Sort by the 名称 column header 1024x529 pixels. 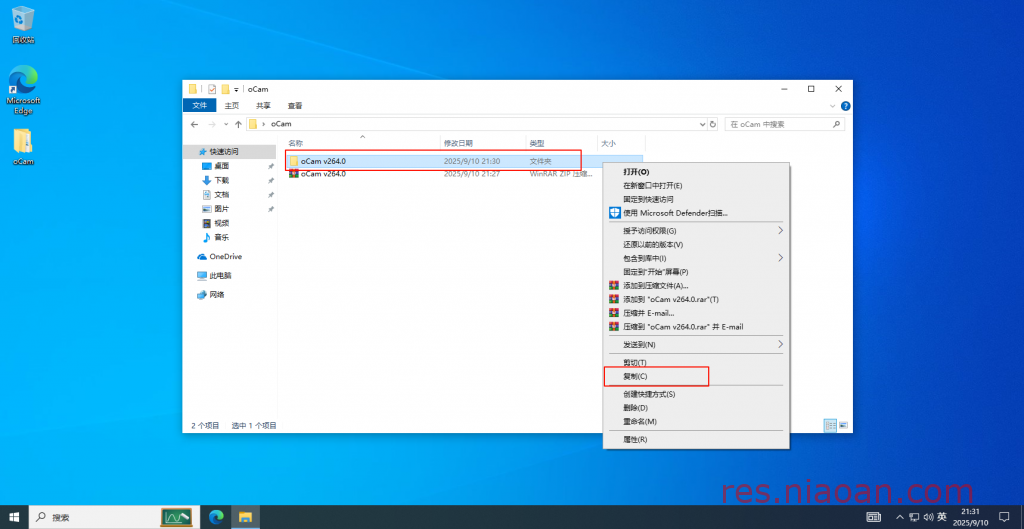coord(362,143)
